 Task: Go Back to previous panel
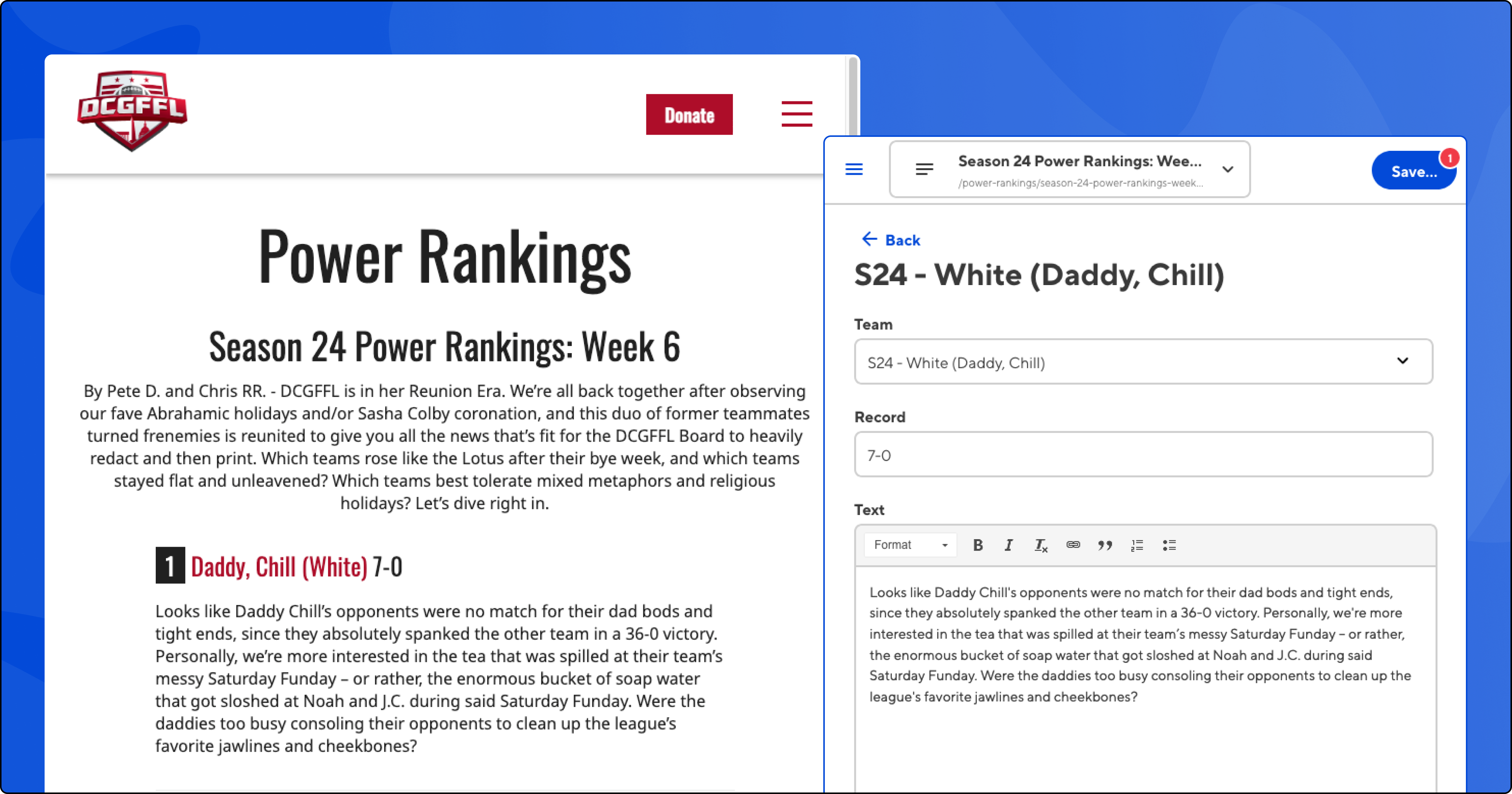tap(891, 240)
